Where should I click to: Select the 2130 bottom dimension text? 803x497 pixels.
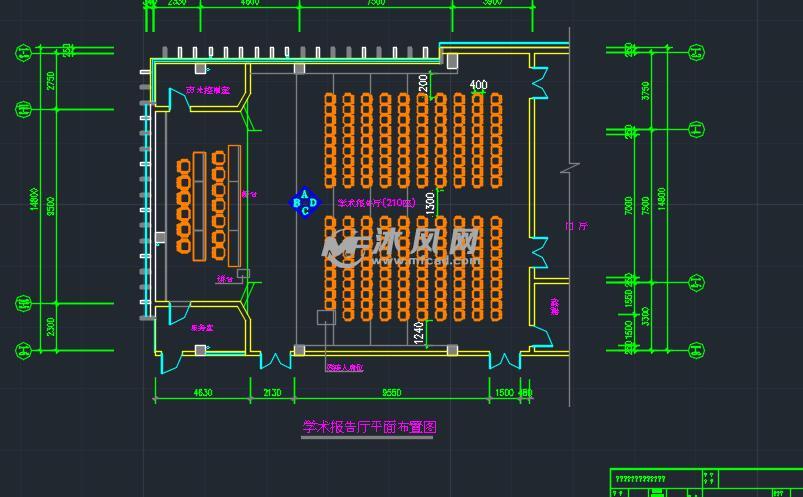(271, 393)
